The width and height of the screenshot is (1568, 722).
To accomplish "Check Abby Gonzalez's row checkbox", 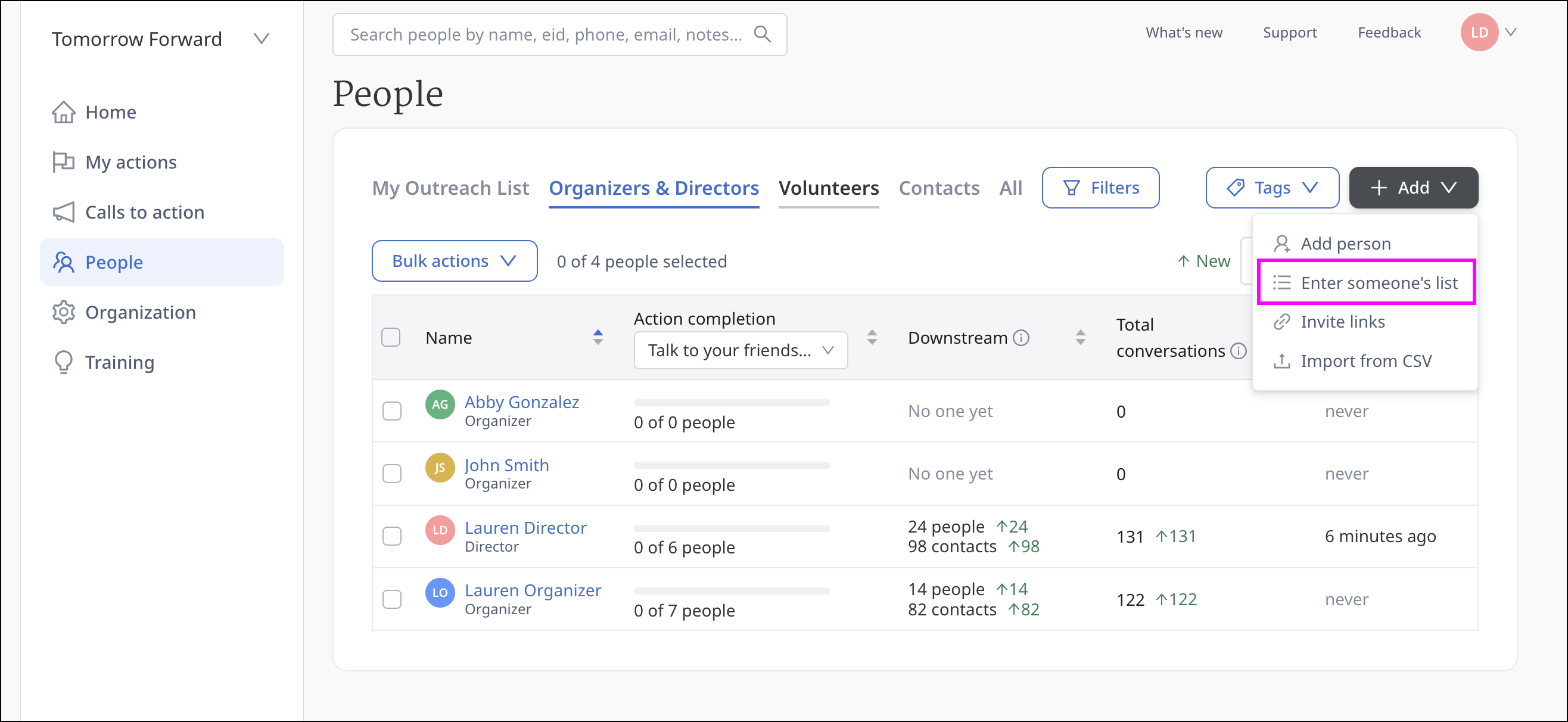I will coord(391,411).
